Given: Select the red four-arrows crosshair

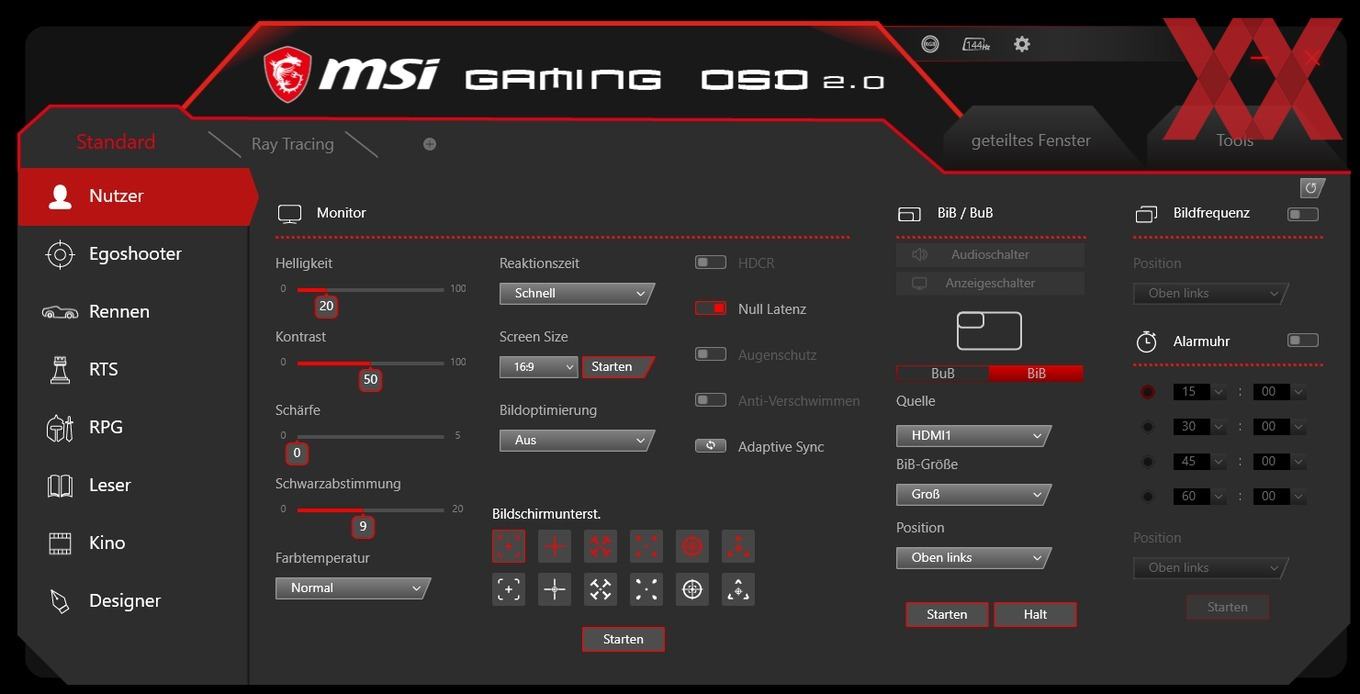Looking at the screenshot, I should point(600,546).
